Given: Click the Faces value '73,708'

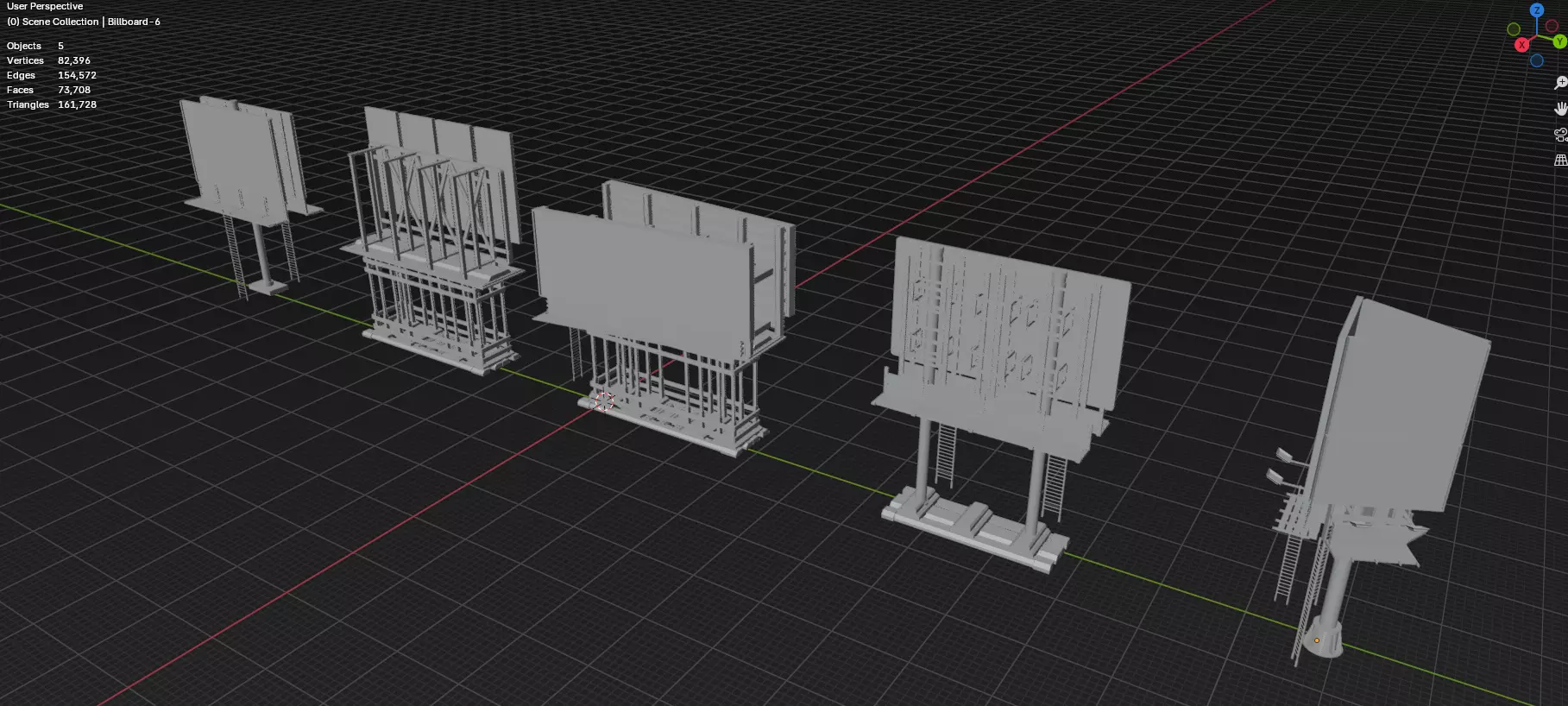Looking at the screenshot, I should pos(74,90).
